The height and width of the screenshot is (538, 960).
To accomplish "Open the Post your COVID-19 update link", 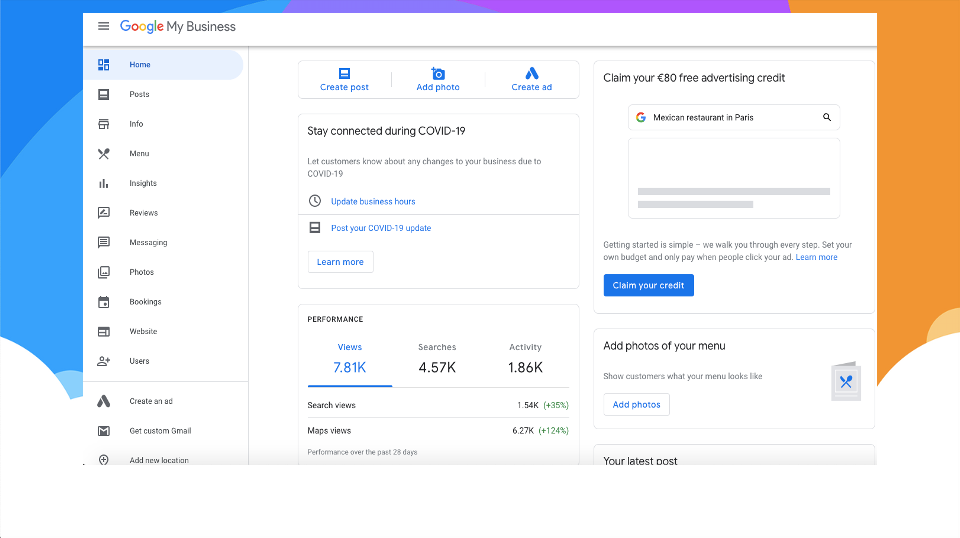I will [381, 228].
